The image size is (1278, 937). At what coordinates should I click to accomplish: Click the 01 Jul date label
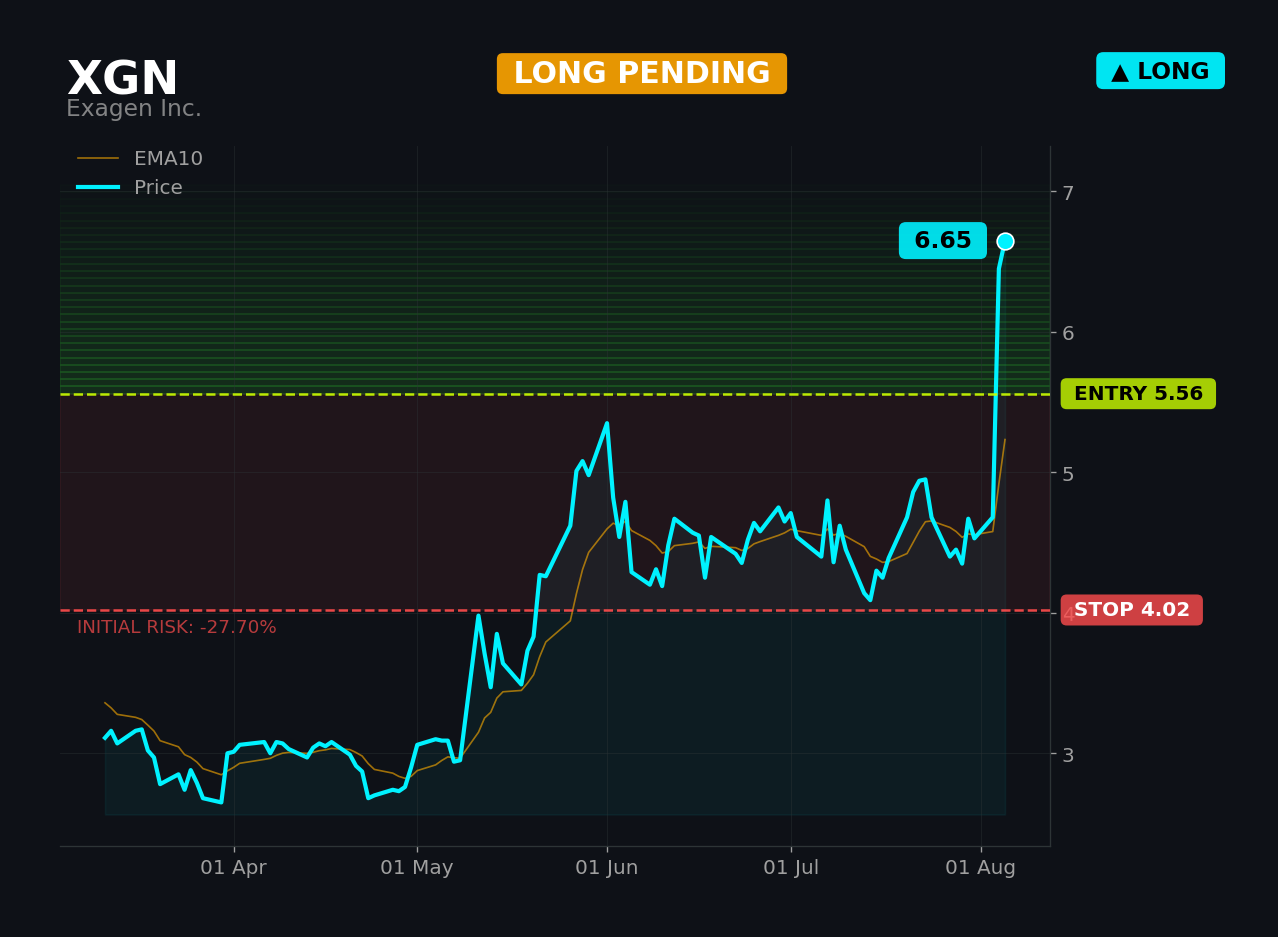(791, 868)
